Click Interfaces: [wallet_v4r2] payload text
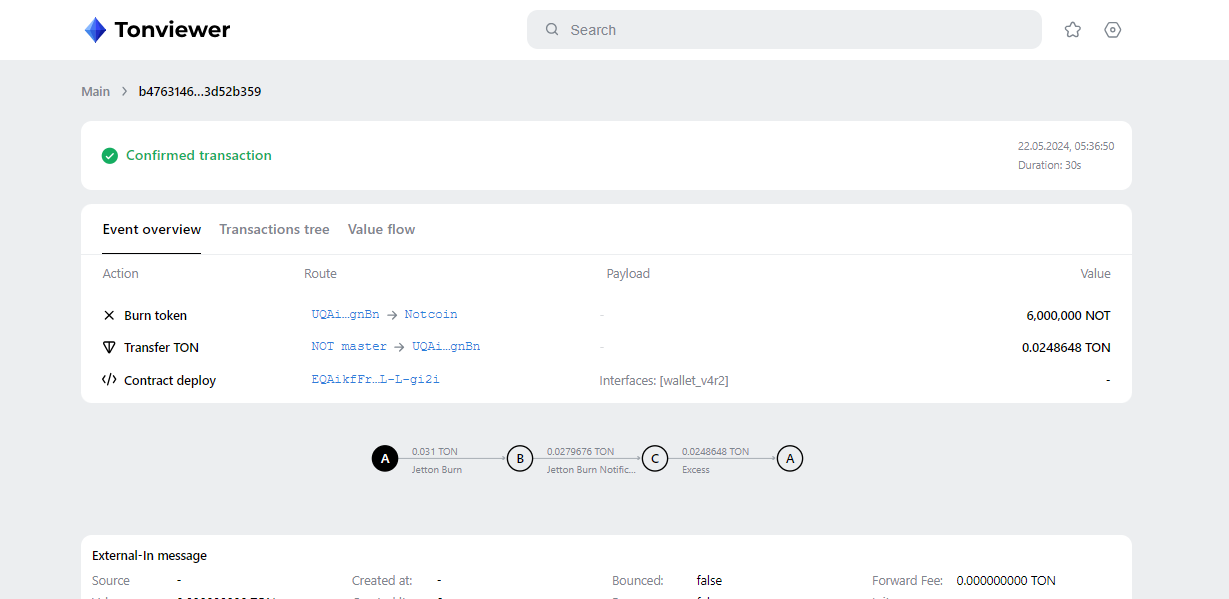 (664, 381)
